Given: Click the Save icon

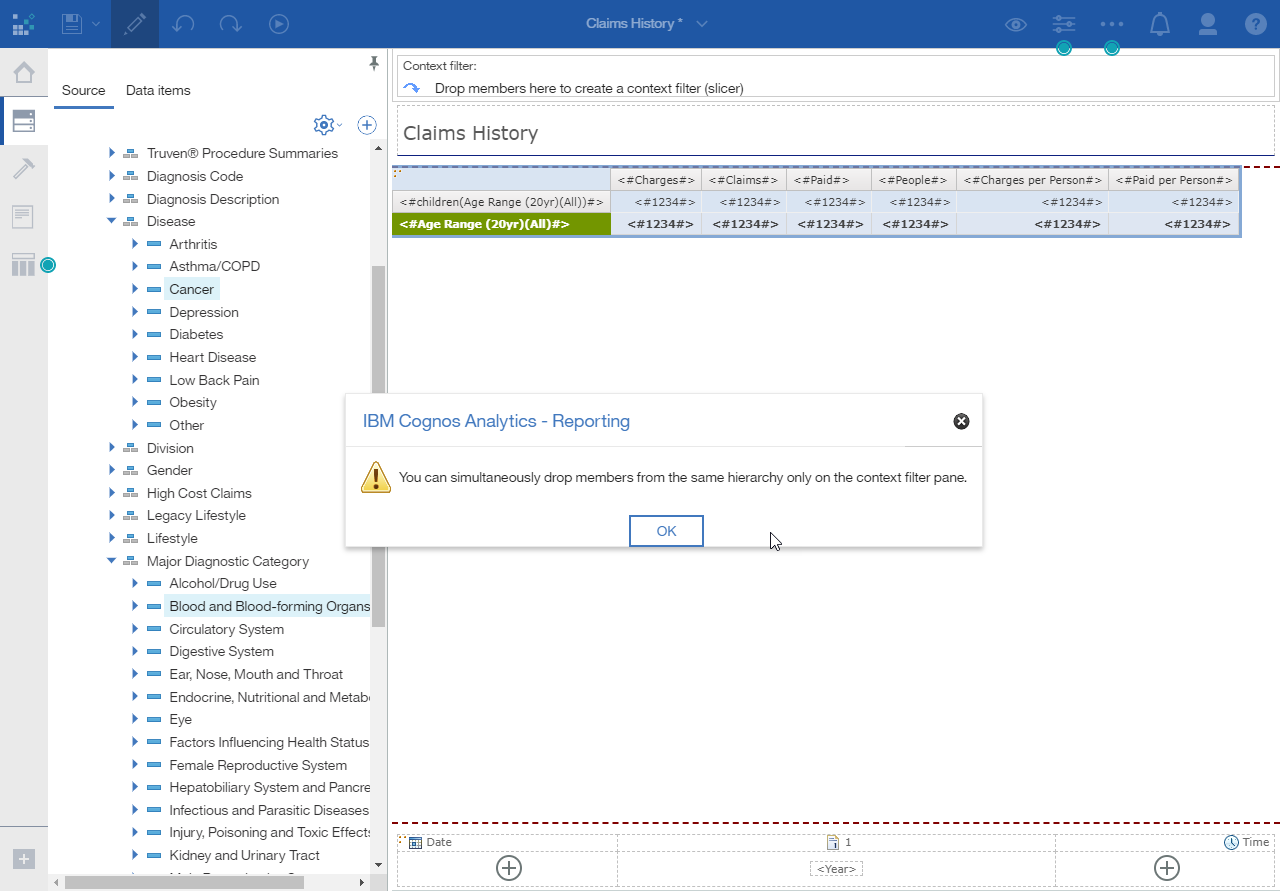Looking at the screenshot, I should pos(71,23).
